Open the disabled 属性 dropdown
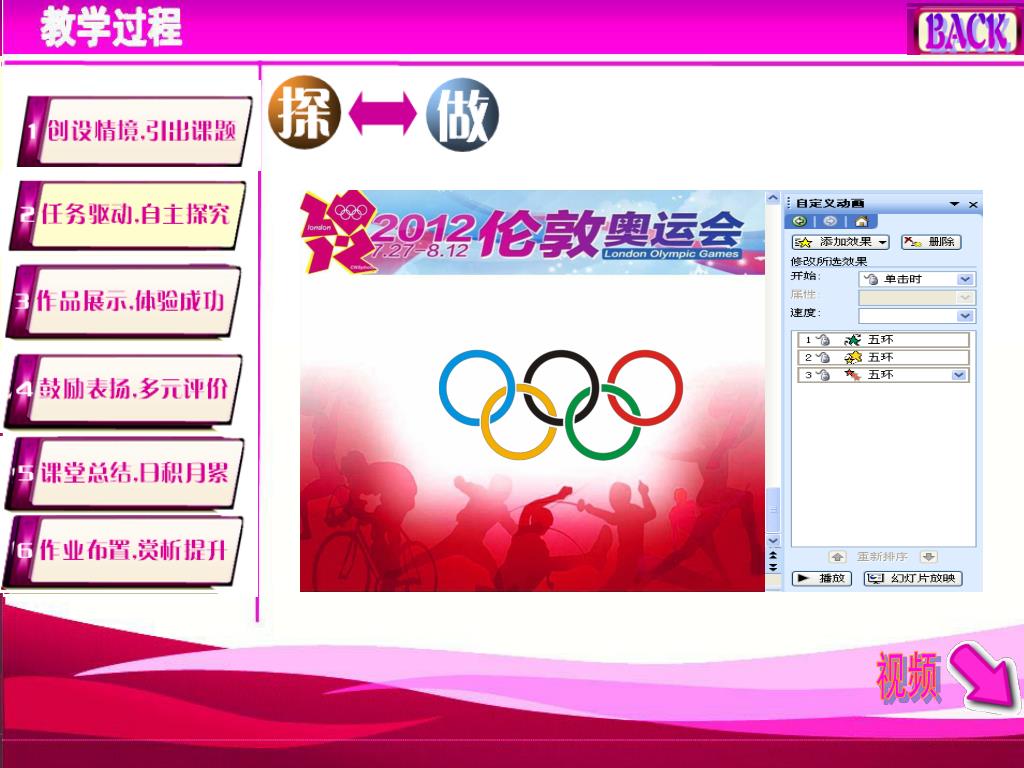Viewport: 1024px width, 768px height. coord(917,298)
